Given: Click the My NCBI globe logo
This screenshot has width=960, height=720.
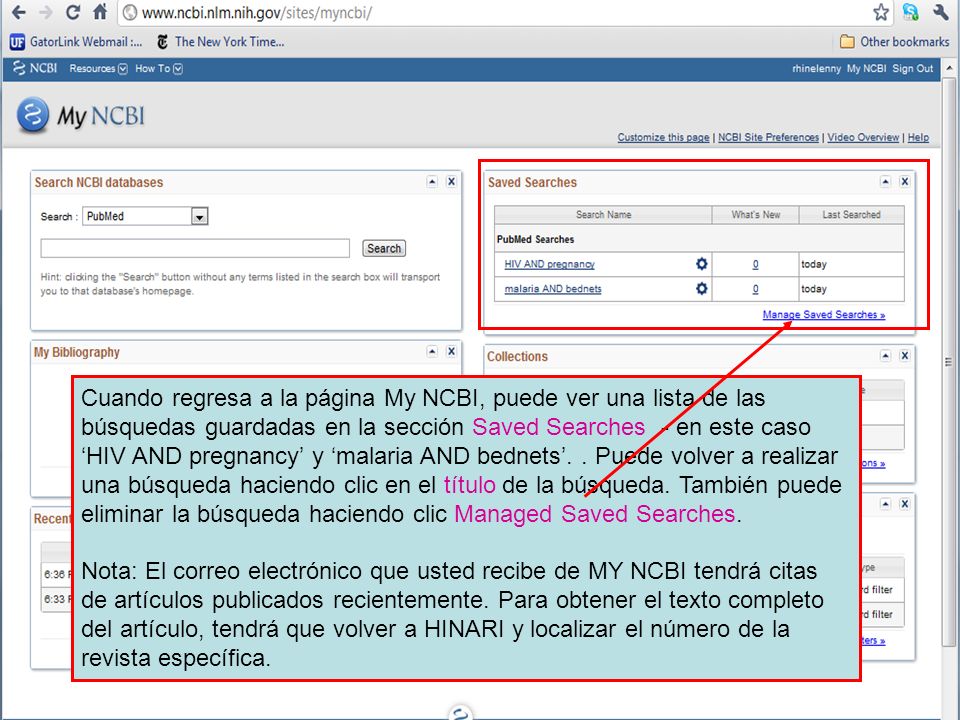Looking at the screenshot, I should [x=33, y=115].
